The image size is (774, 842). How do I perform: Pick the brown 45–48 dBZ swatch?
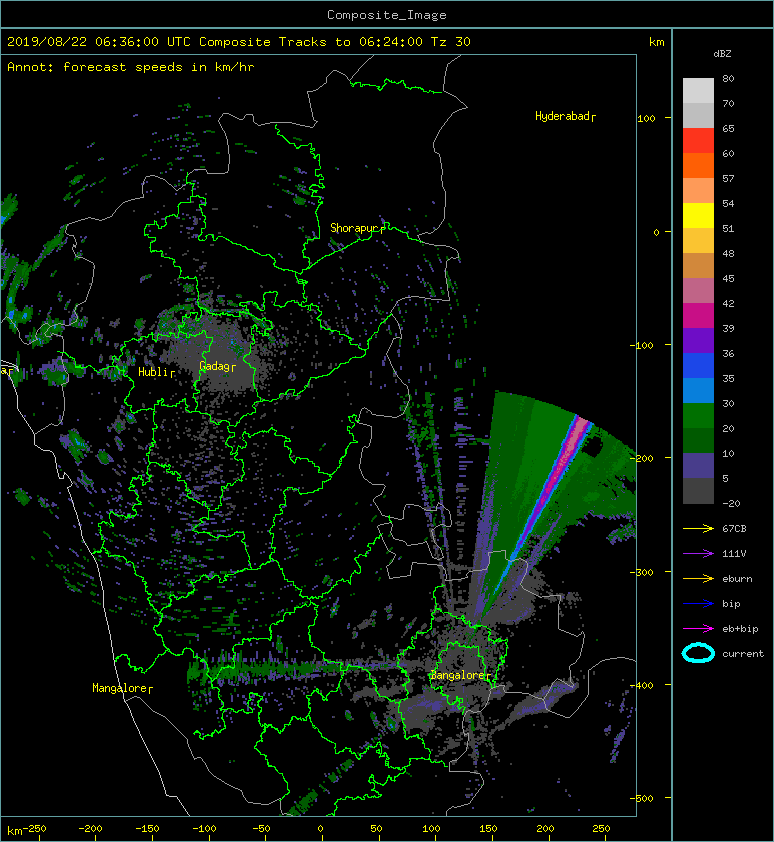[x=698, y=266]
